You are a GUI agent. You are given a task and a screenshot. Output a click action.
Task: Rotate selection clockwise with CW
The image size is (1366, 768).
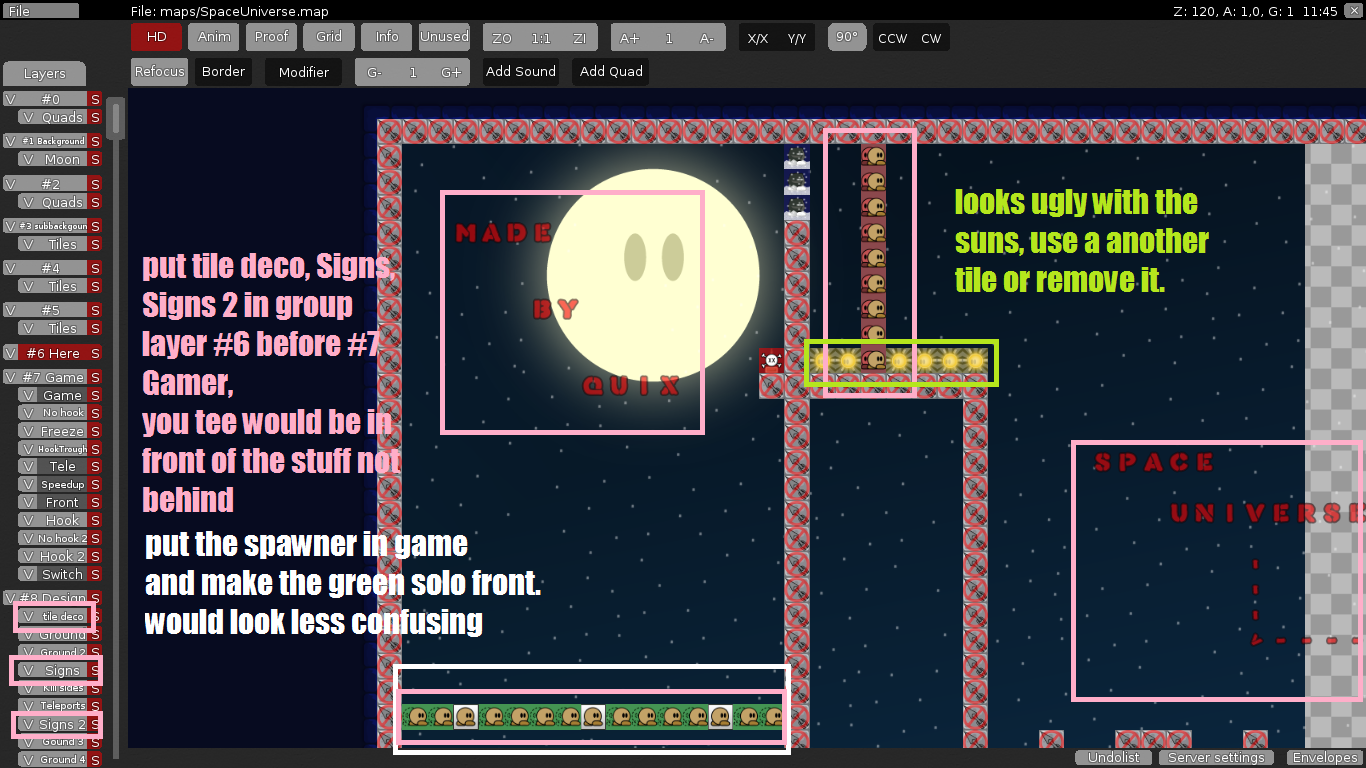[931, 38]
